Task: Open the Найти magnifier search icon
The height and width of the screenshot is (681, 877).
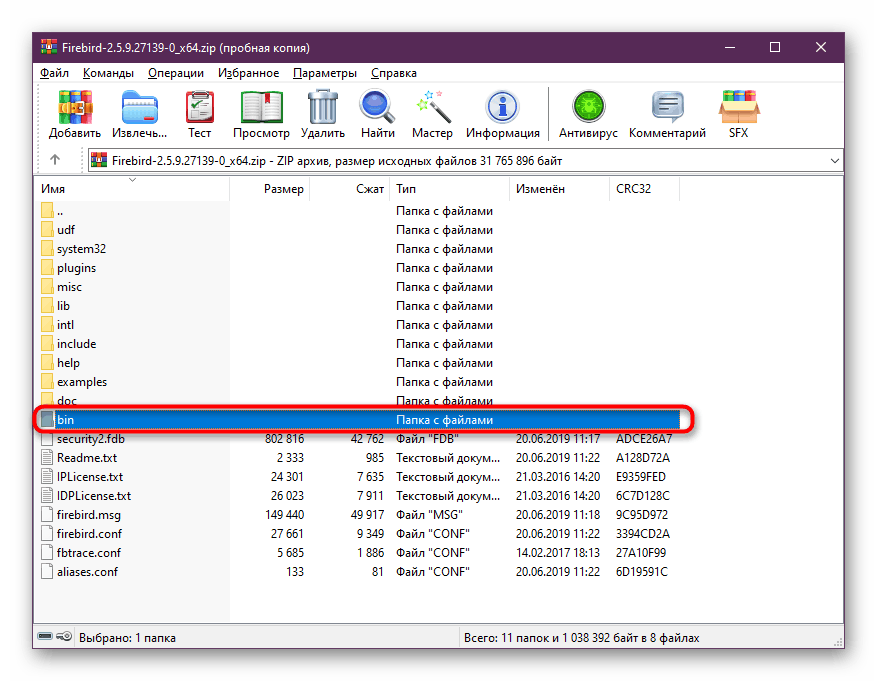Action: [x=378, y=107]
